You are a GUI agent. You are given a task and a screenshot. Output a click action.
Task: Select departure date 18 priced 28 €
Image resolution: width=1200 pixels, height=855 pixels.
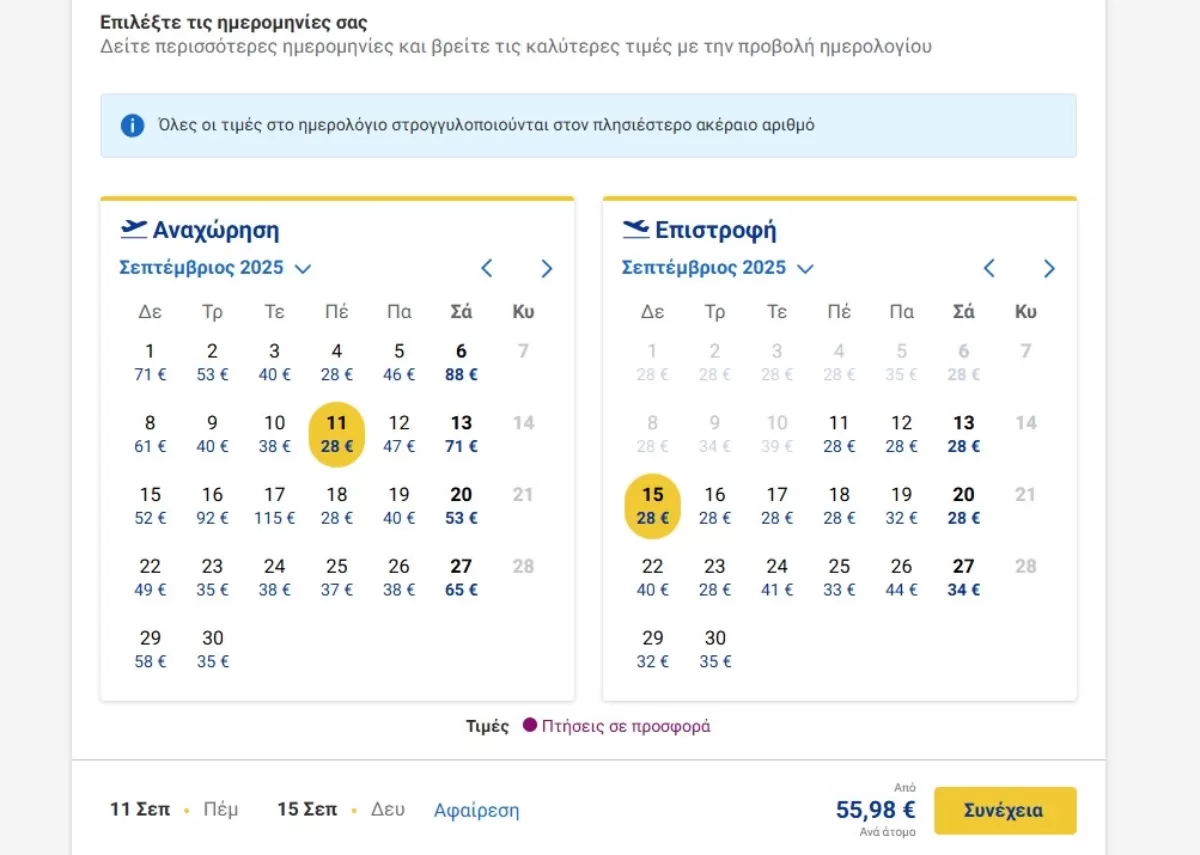click(x=337, y=505)
